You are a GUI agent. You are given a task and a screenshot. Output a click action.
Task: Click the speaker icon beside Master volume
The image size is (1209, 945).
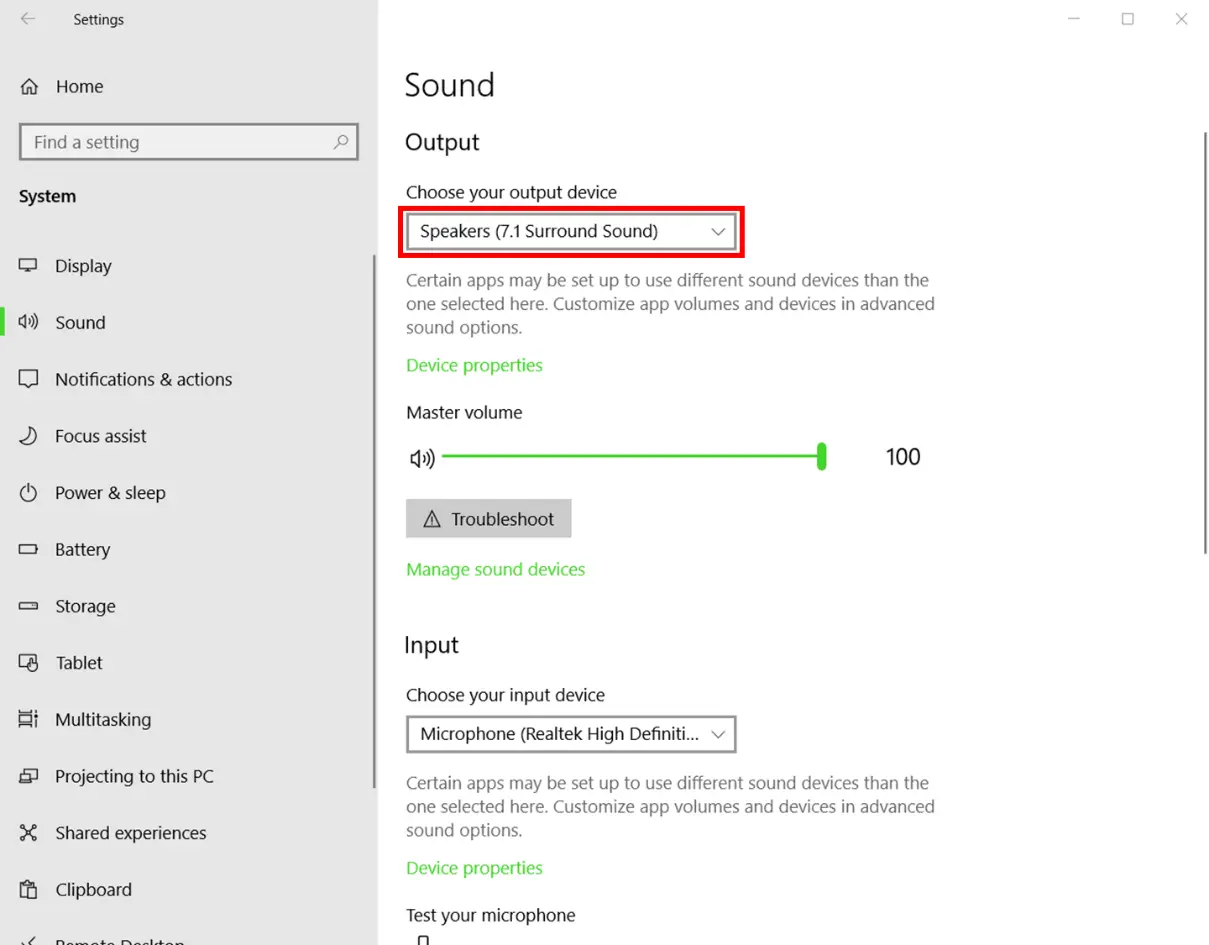[421, 457]
